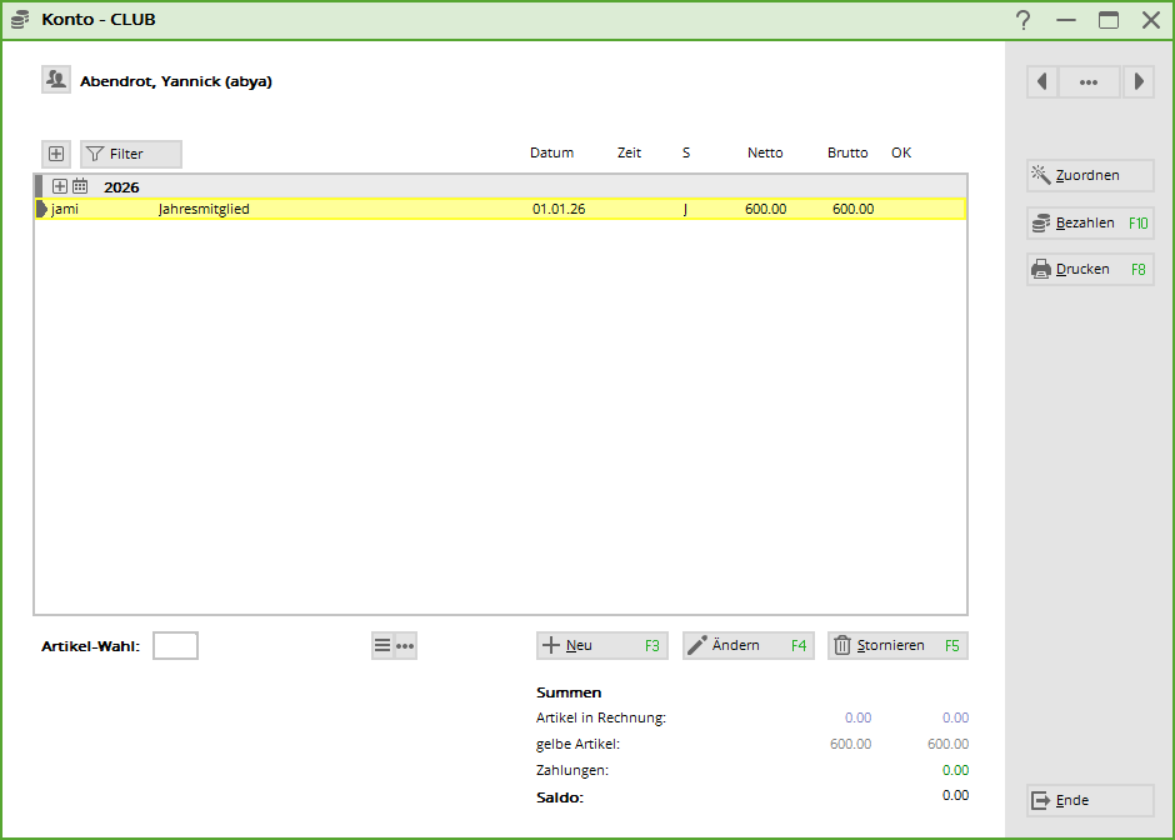Expand the 2026 year group
The image size is (1175, 840).
click(x=60, y=187)
